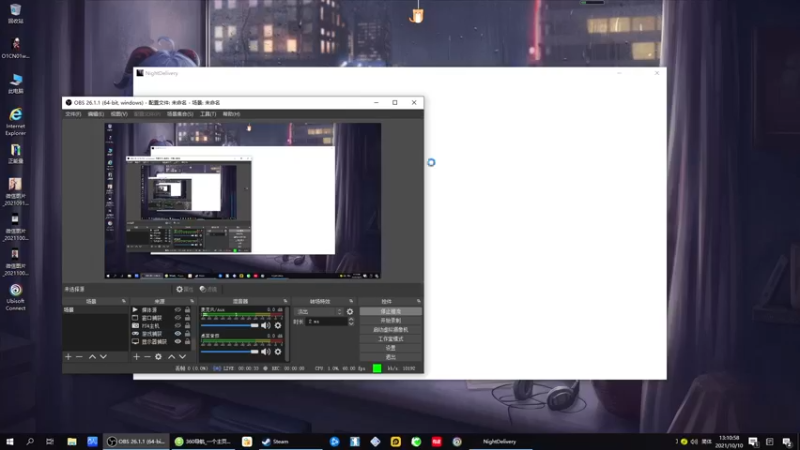Open taskbar search magnifier

tap(30, 442)
